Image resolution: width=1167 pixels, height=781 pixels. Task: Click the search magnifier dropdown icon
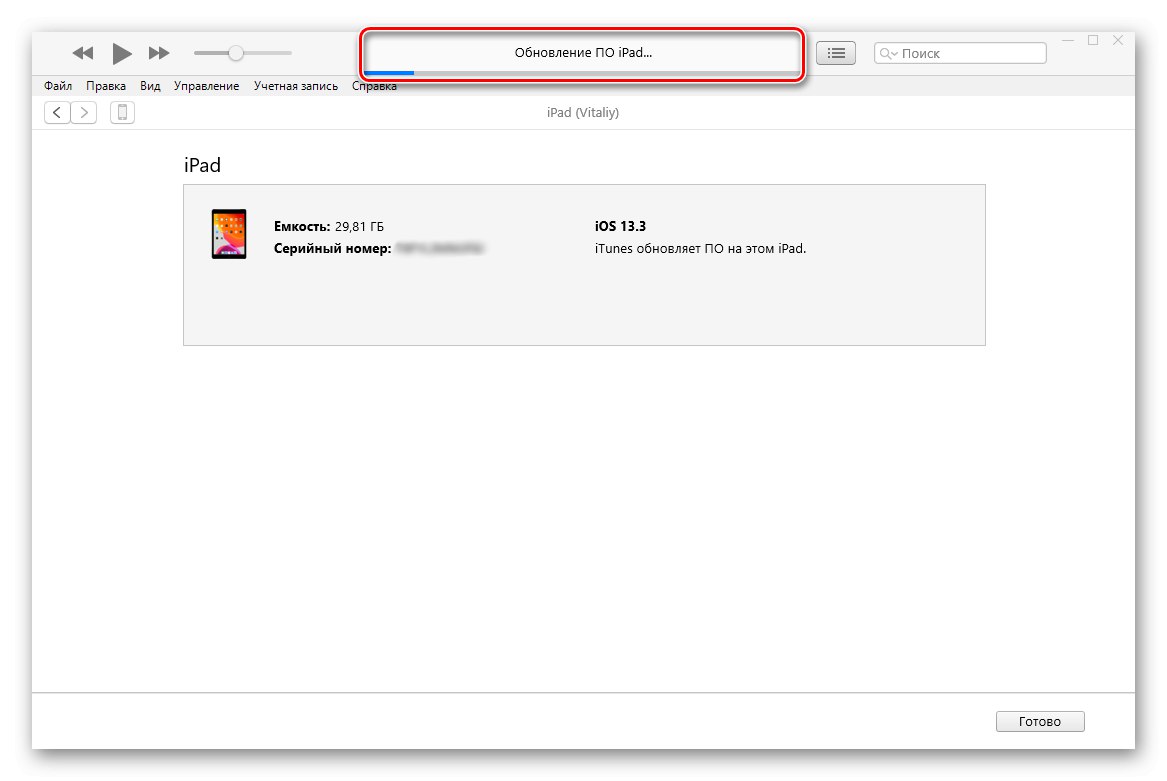tap(889, 54)
